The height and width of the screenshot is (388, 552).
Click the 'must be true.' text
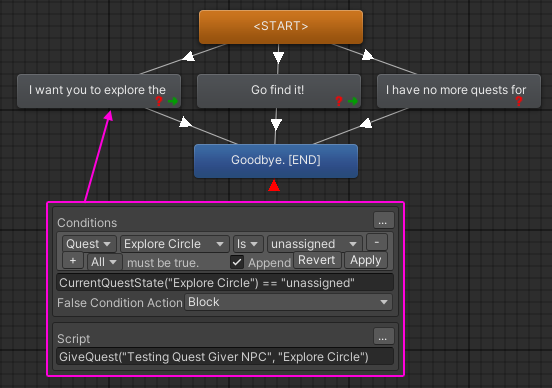click(x=163, y=263)
